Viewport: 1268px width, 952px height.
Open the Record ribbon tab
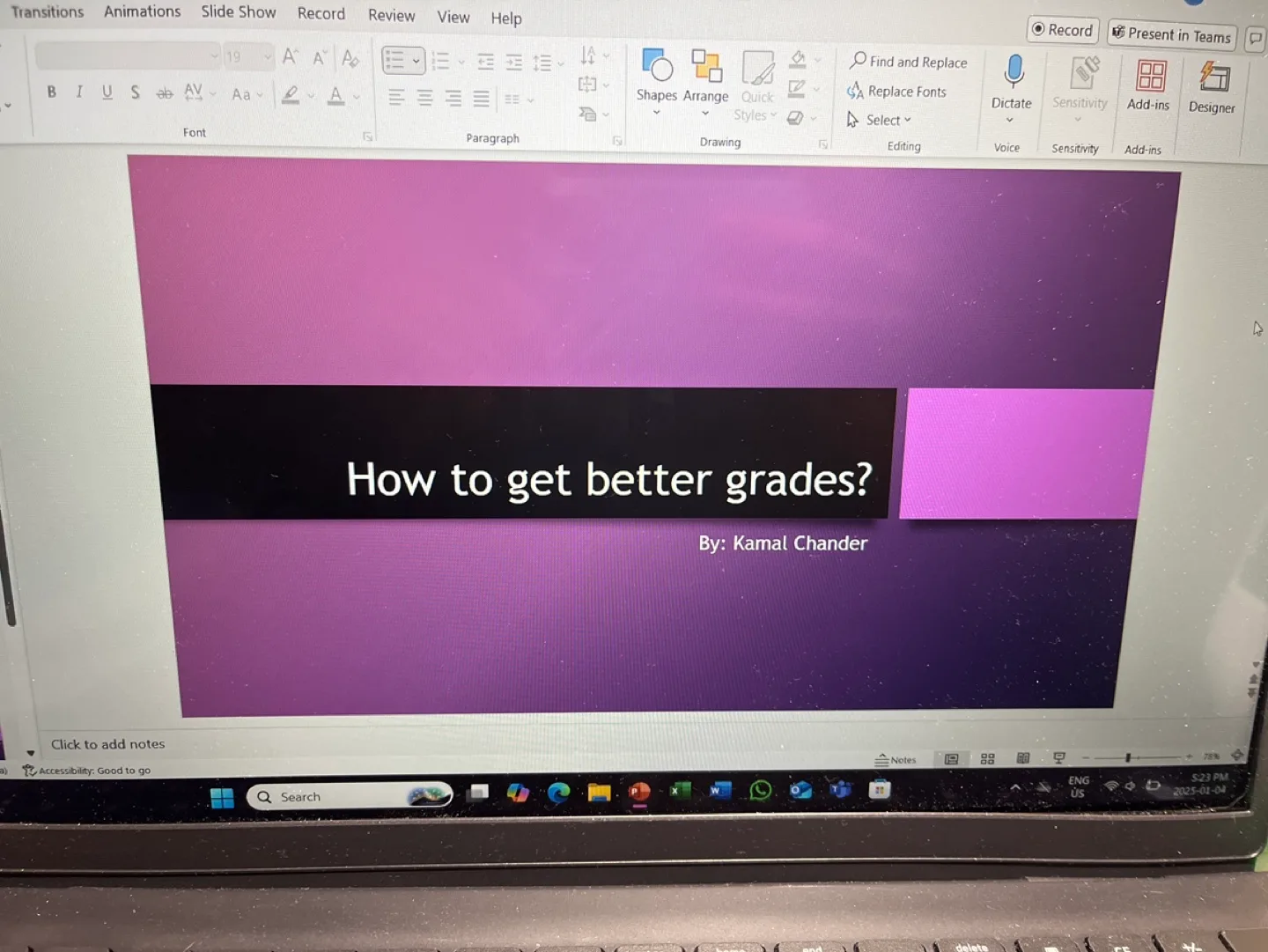[321, 13]
